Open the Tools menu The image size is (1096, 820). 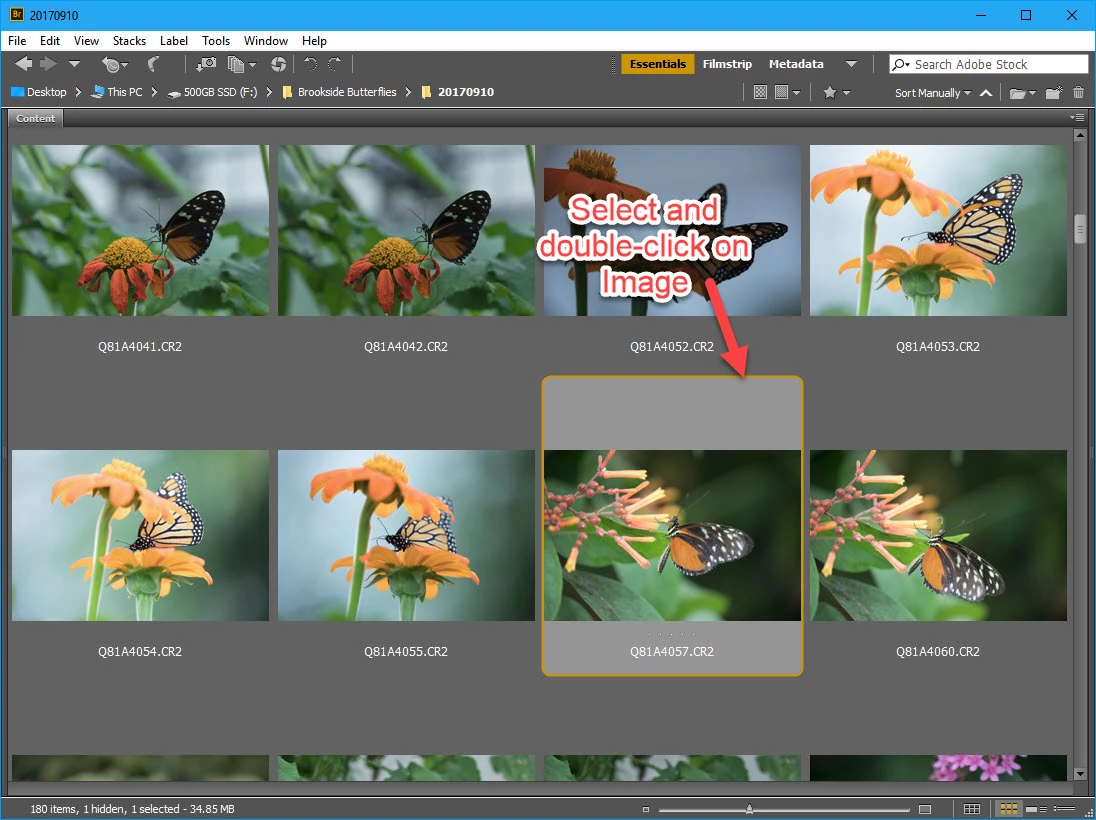pyautogui.click(x=216, y=41)
